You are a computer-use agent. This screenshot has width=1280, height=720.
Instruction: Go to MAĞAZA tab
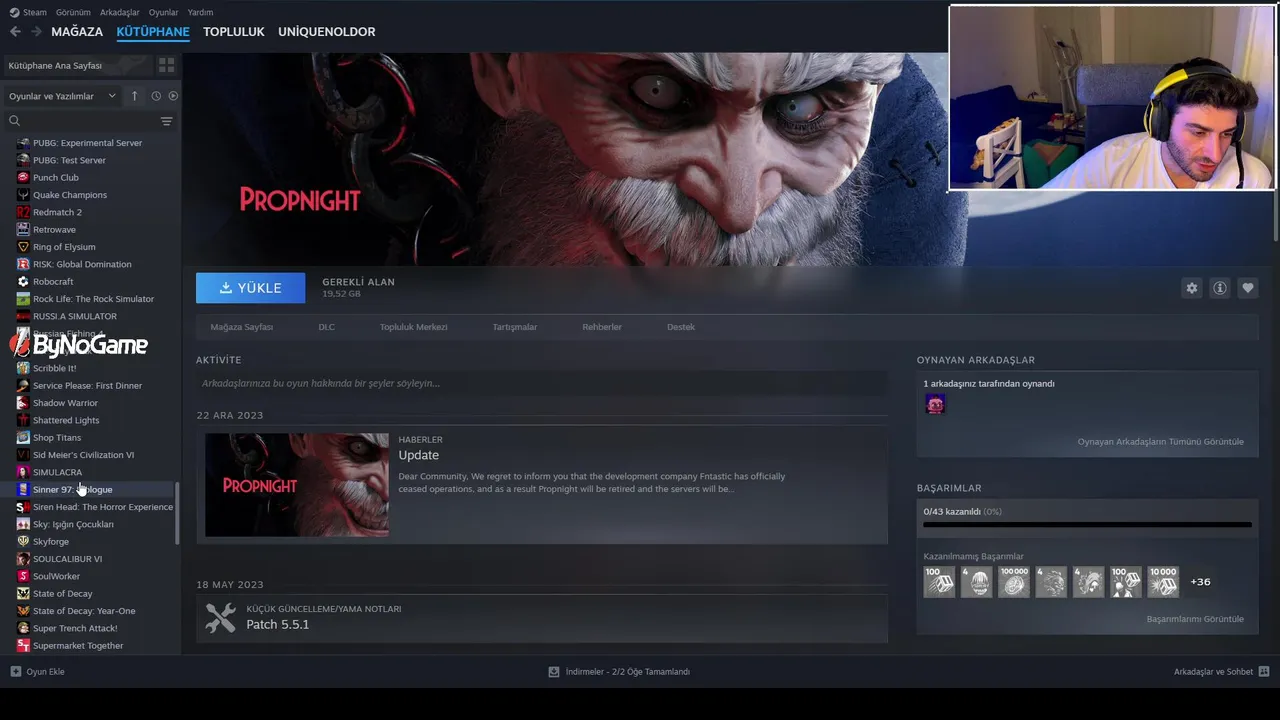[77, 32]
